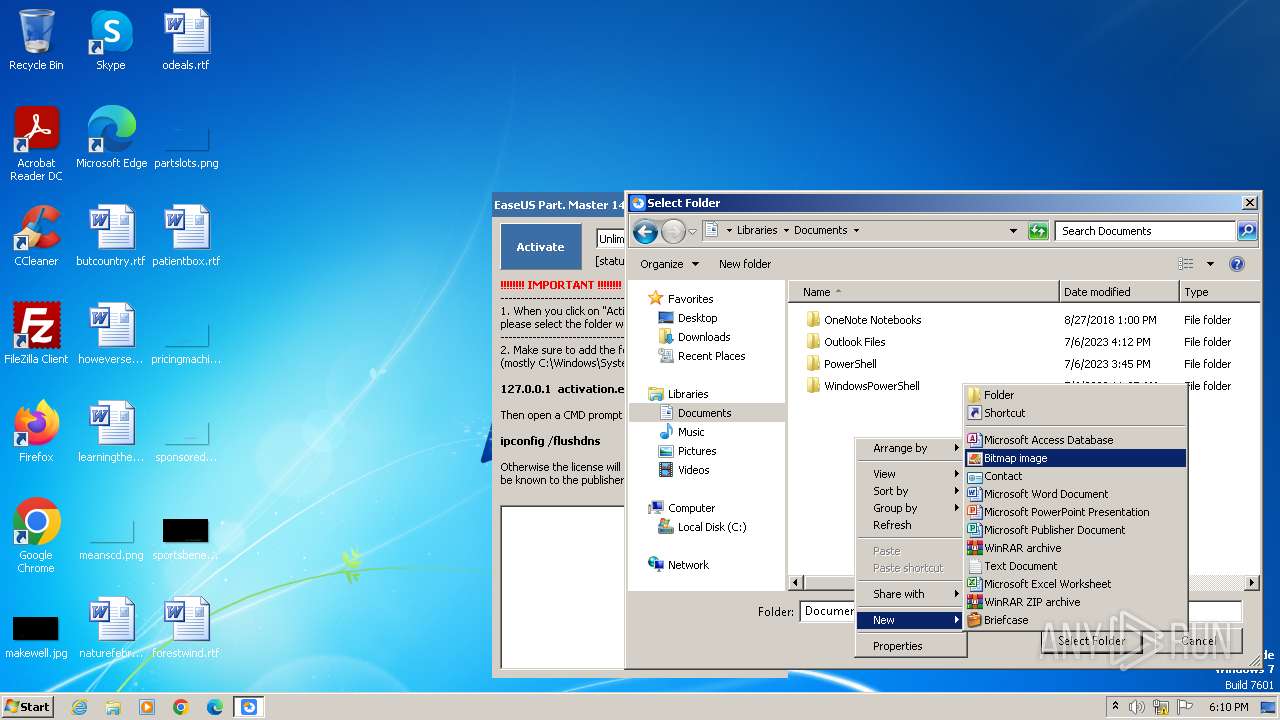
Task: Create a new Microsoft Access Database
Action: (1076, 440)
